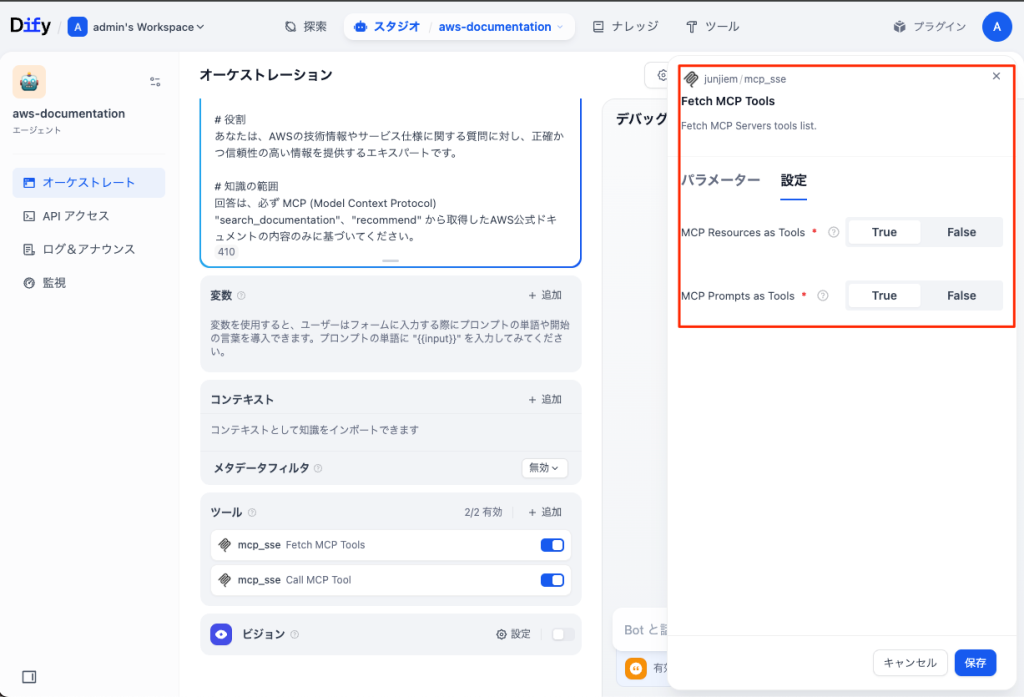The height and width of the screenshot is (697, 1024).
Task: Click the orange quote feature icon
Action: click(635, 668)
